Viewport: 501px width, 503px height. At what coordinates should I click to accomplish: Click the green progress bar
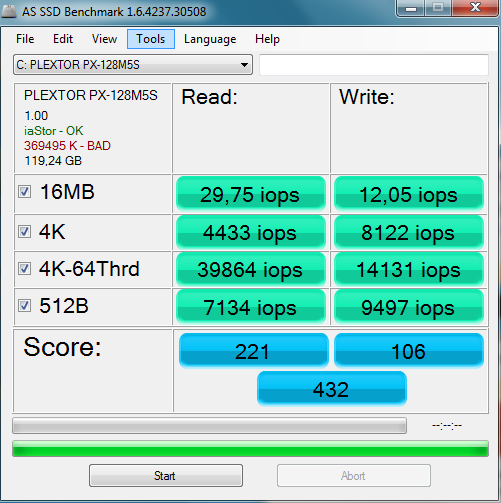coord(250,449)
